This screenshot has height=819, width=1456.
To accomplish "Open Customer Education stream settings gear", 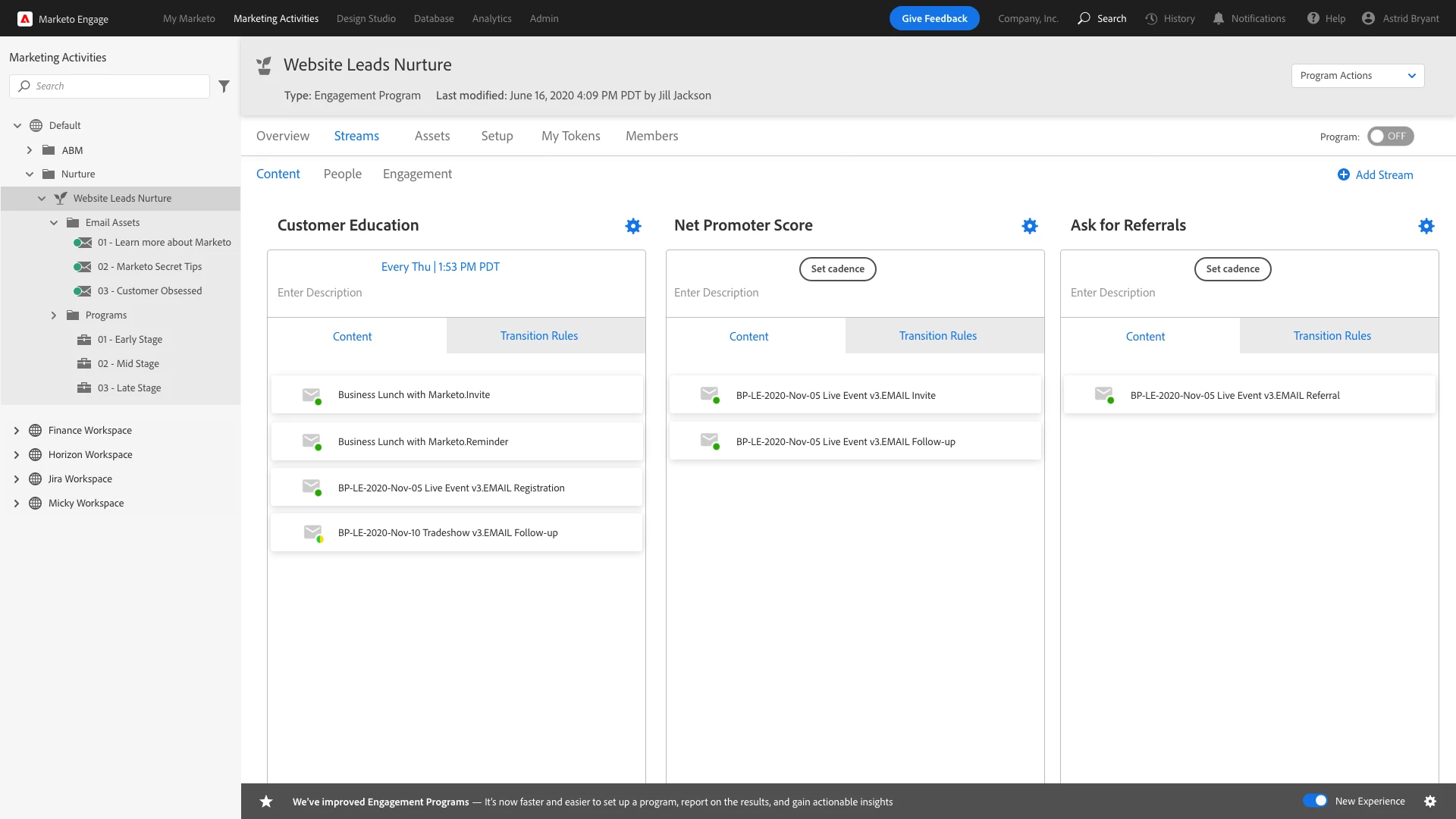I will coord(633,226).
